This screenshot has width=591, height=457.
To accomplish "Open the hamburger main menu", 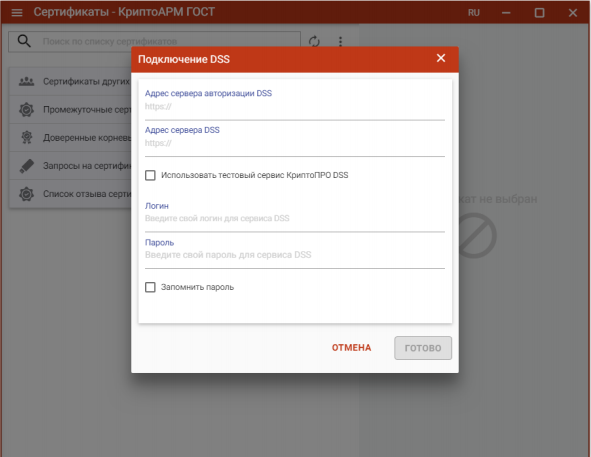I will (x=17, y=12).
